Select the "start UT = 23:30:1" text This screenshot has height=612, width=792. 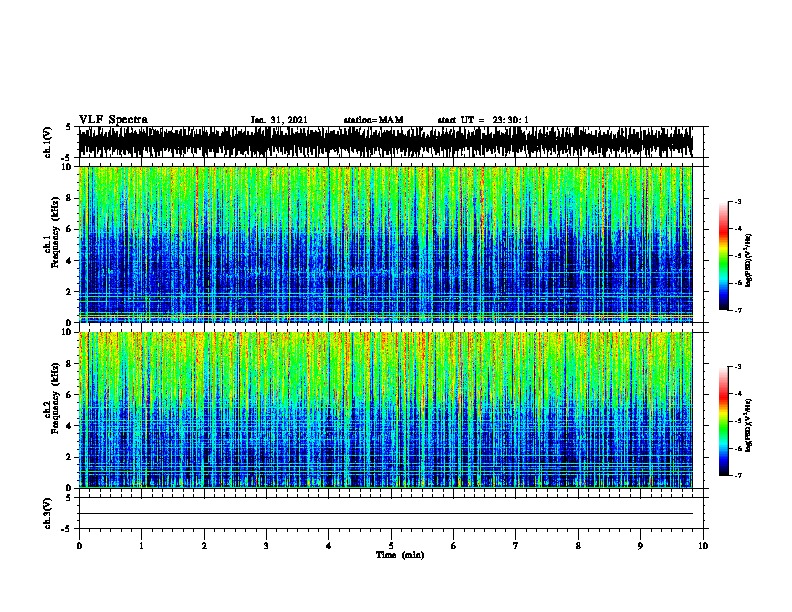pyautogui.click(x=483, y=120)
